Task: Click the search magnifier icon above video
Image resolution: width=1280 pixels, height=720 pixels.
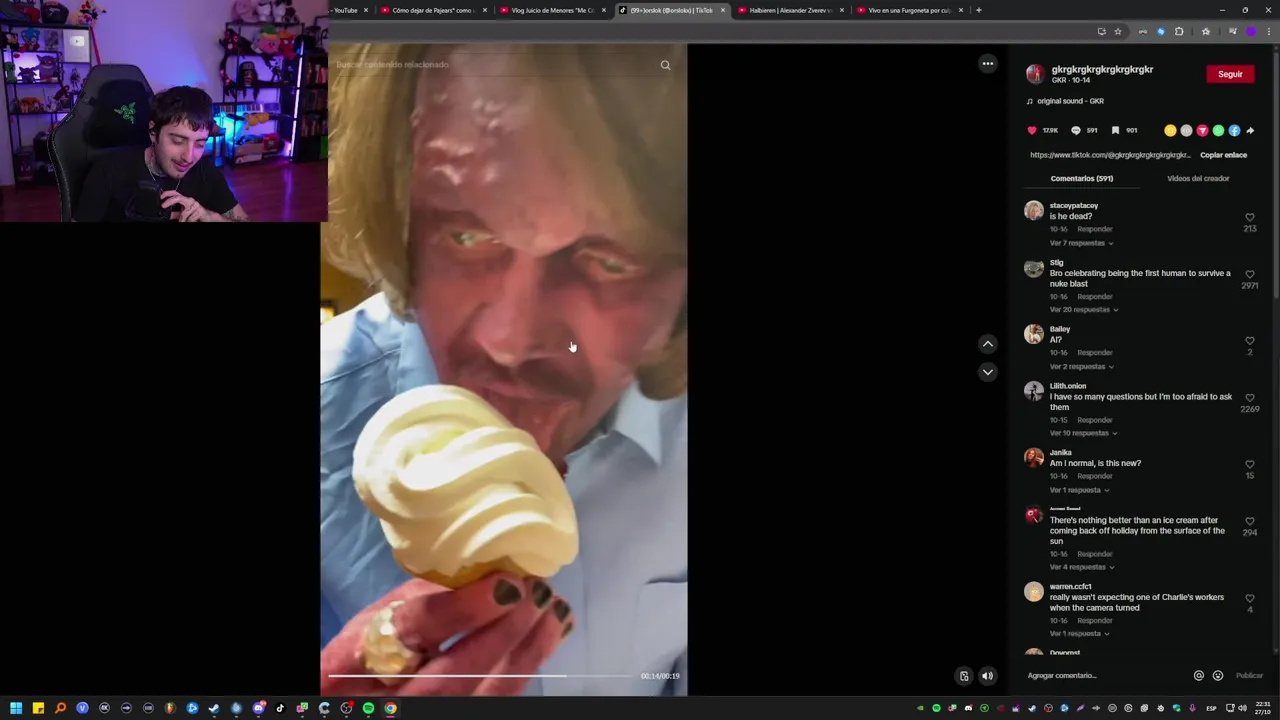Action: coord(665,65)
